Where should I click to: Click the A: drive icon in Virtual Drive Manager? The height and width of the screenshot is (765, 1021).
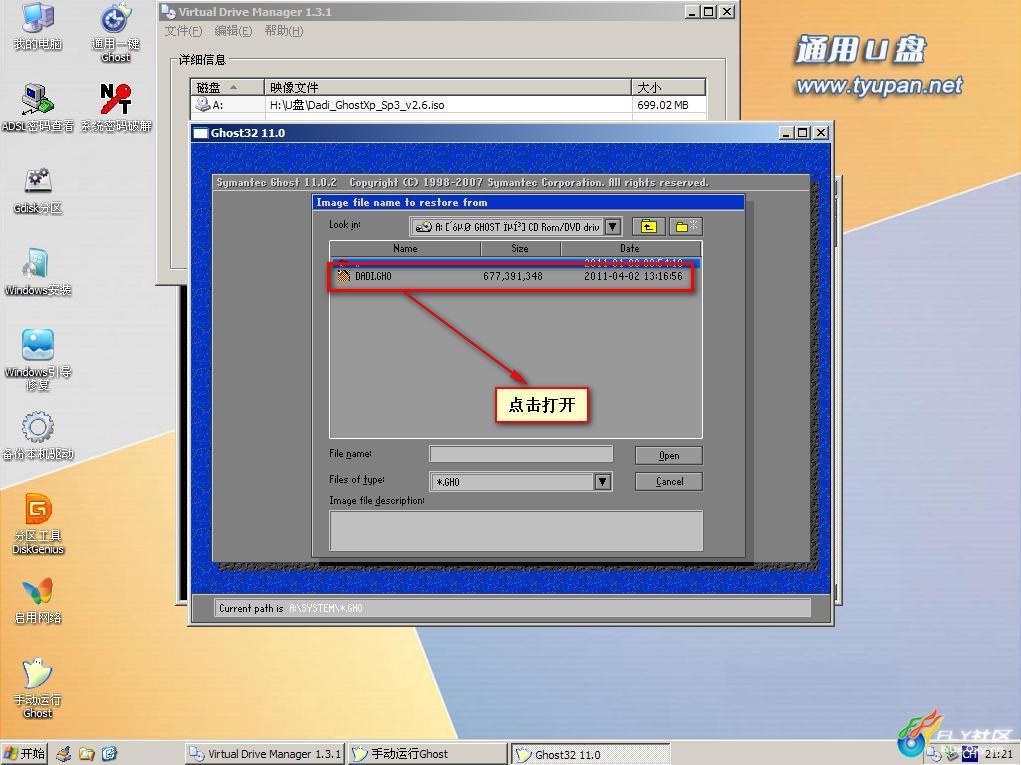point(203,105)
